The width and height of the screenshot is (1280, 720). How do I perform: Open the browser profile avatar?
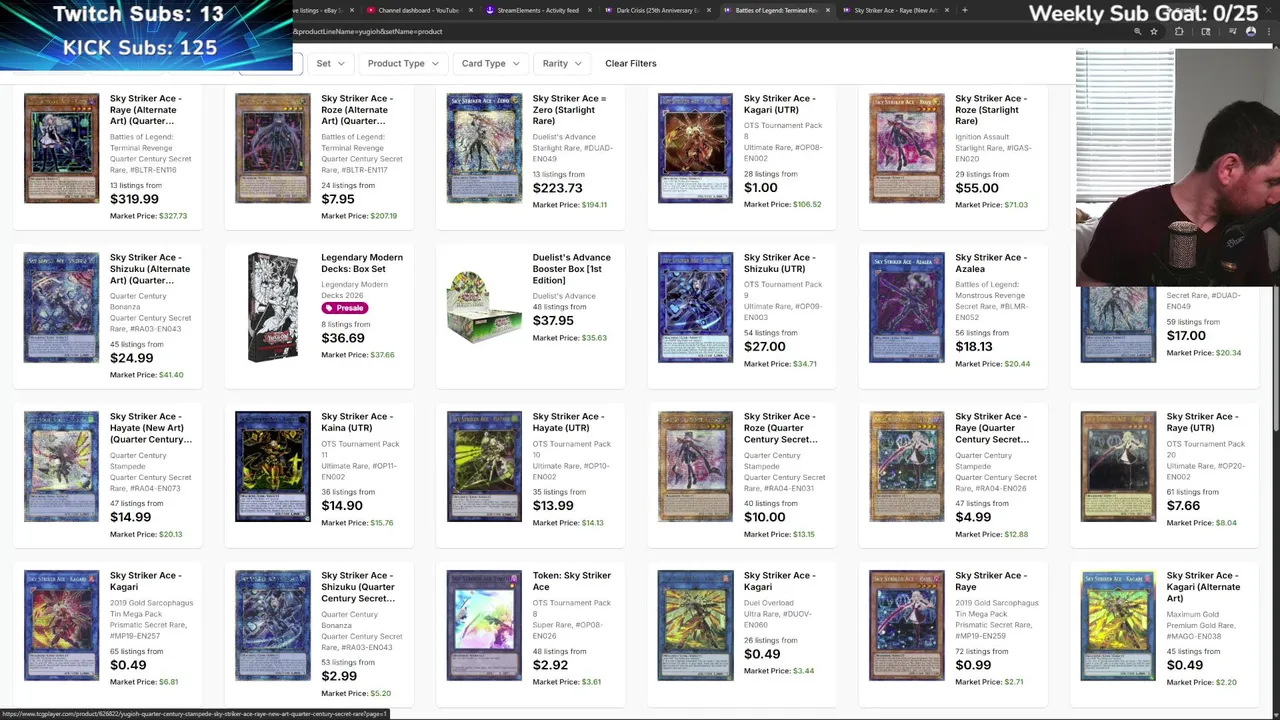tap(1251, 32)
